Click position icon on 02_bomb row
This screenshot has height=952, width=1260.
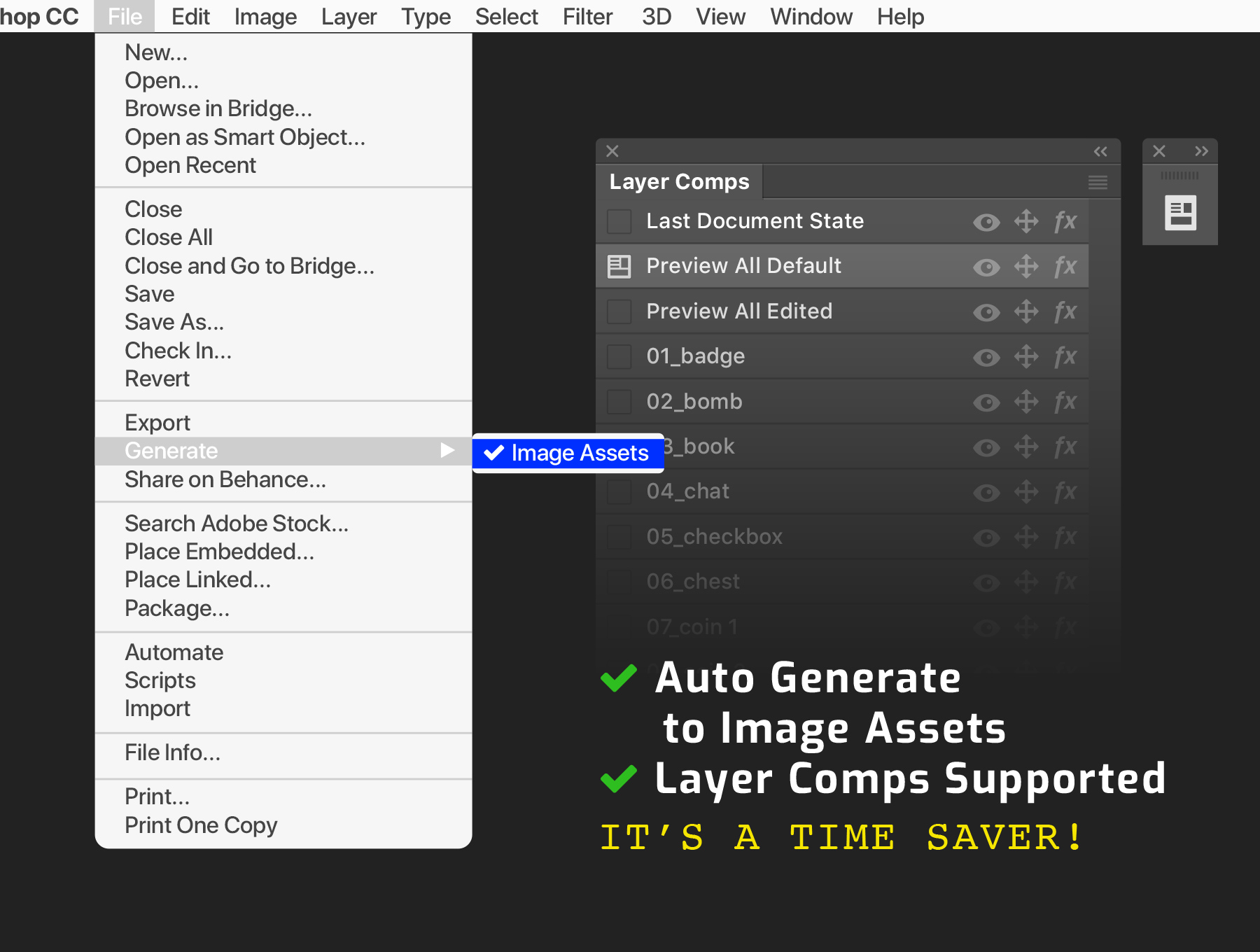click(1026, 402)
